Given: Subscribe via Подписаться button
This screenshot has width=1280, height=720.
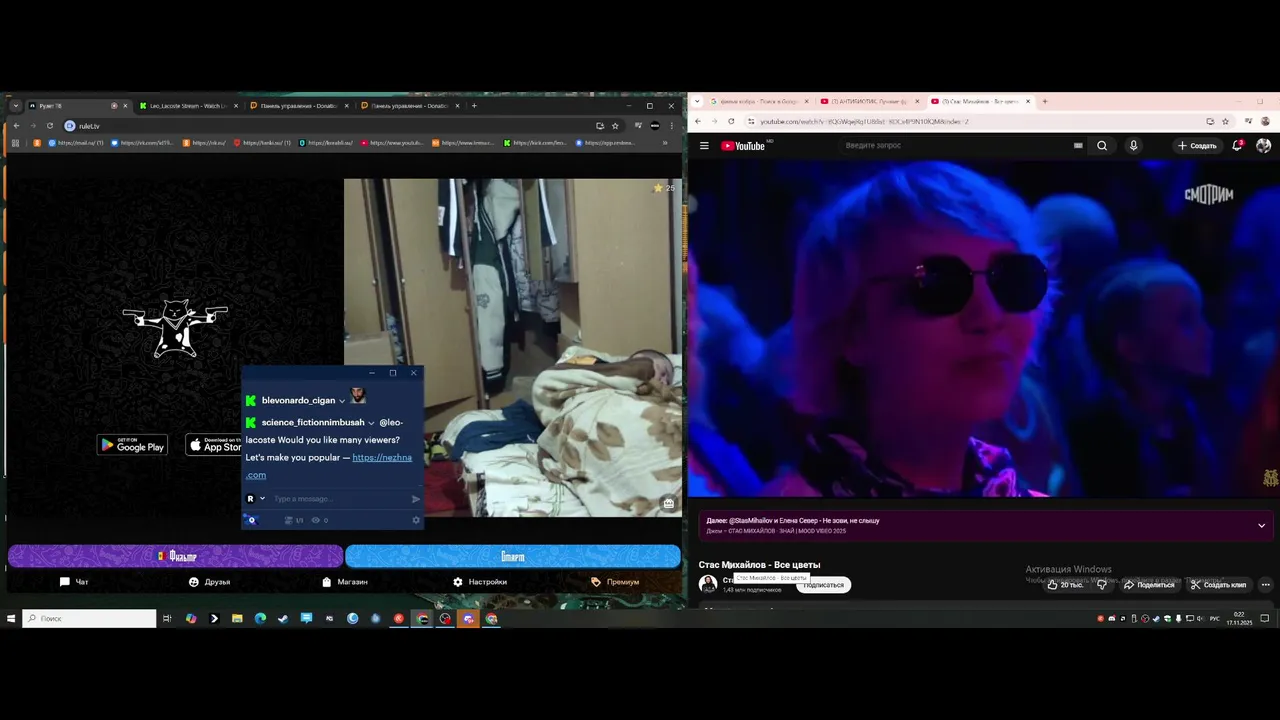Looking at the screenshot, I should 823,585.
